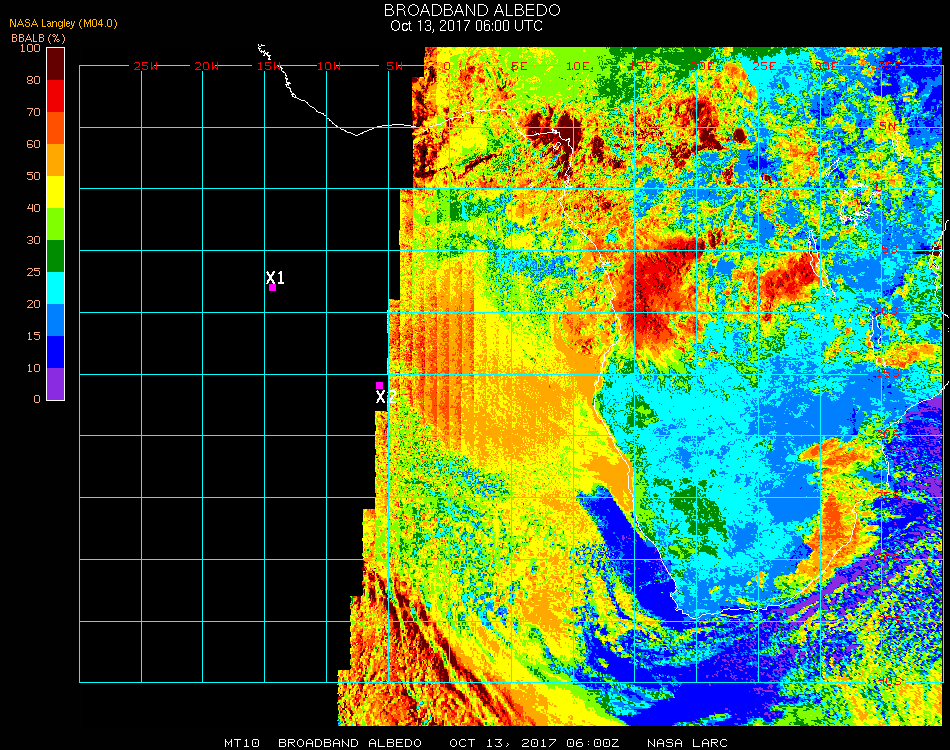Image resolution: width=950 pixels, height=750 pixels.
Task: Pick the light blue 15-20 colorbar segment
Action: click(56, 320)
